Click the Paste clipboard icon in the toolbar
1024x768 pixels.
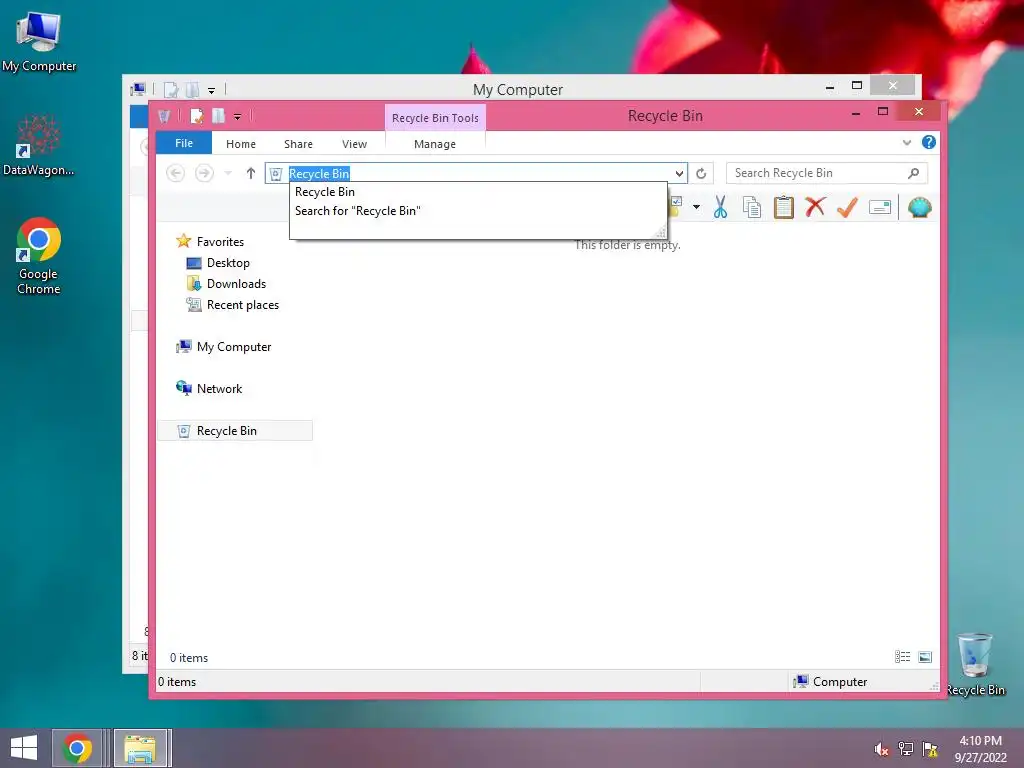click(783, 208)
